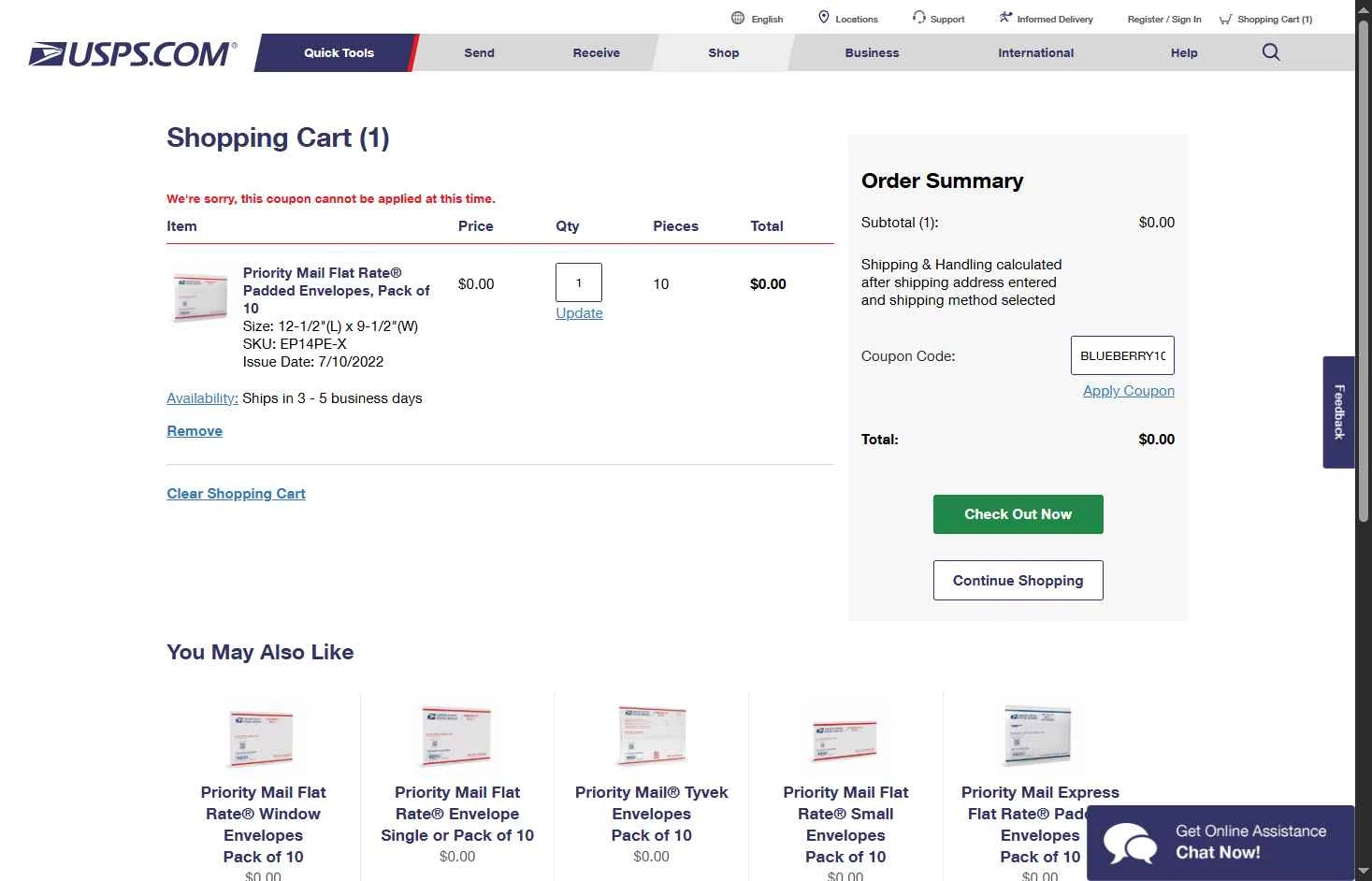Click the Clear Shopping Cart link
Image resolution: width=1372 pixels, height=881 pixels.
click(x=236, y=494)
